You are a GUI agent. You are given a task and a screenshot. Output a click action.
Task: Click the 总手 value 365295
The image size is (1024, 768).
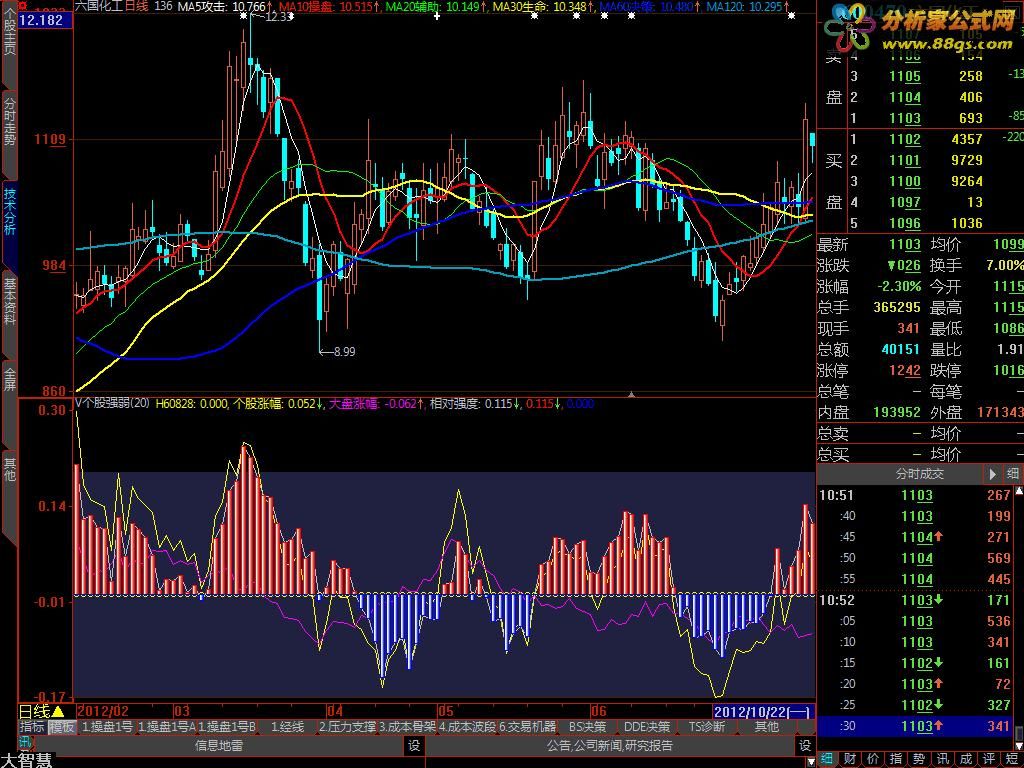coord(897,307)
